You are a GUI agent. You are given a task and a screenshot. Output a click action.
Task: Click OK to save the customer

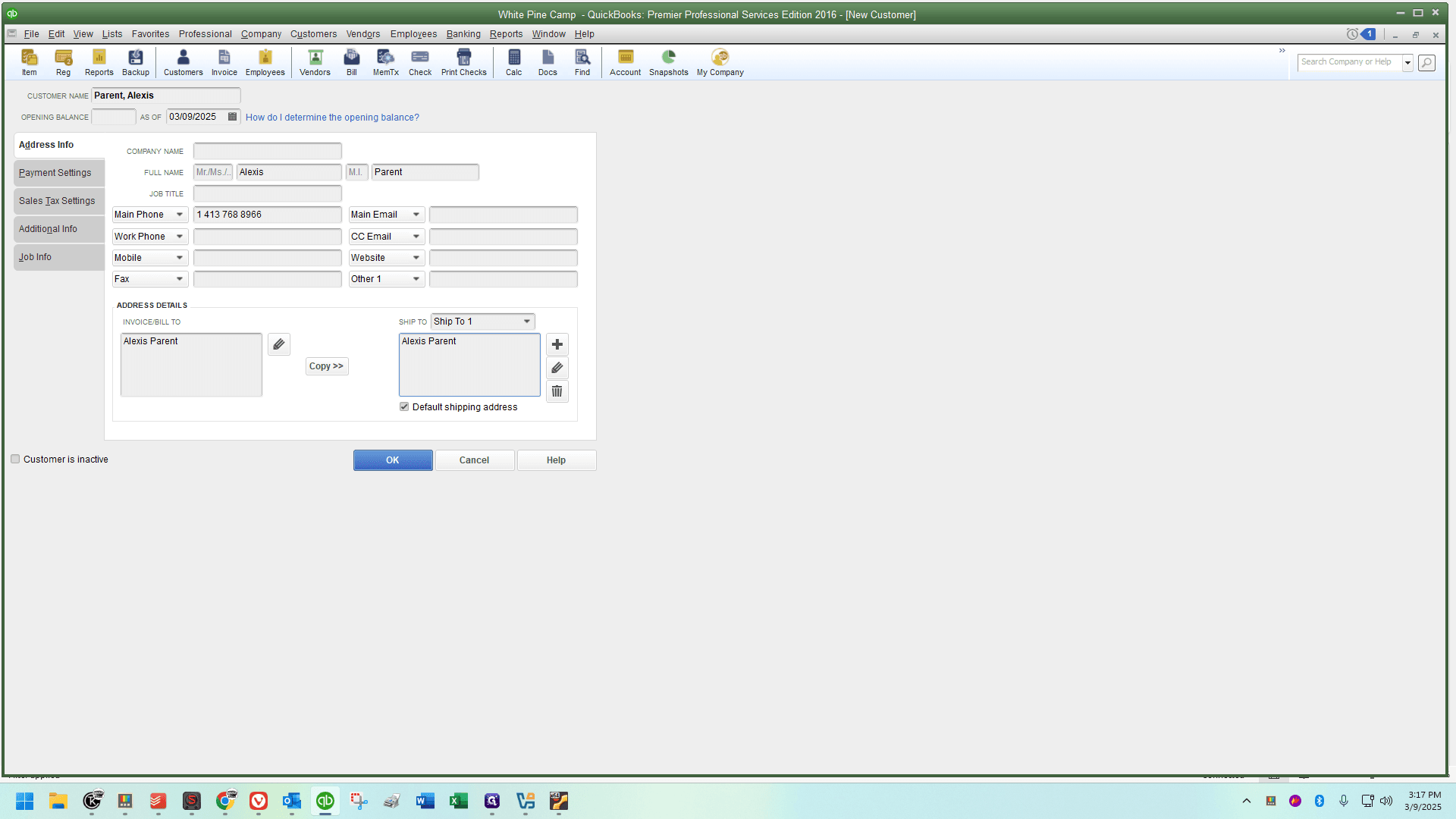pyautogui.click(x=393, y=460)
